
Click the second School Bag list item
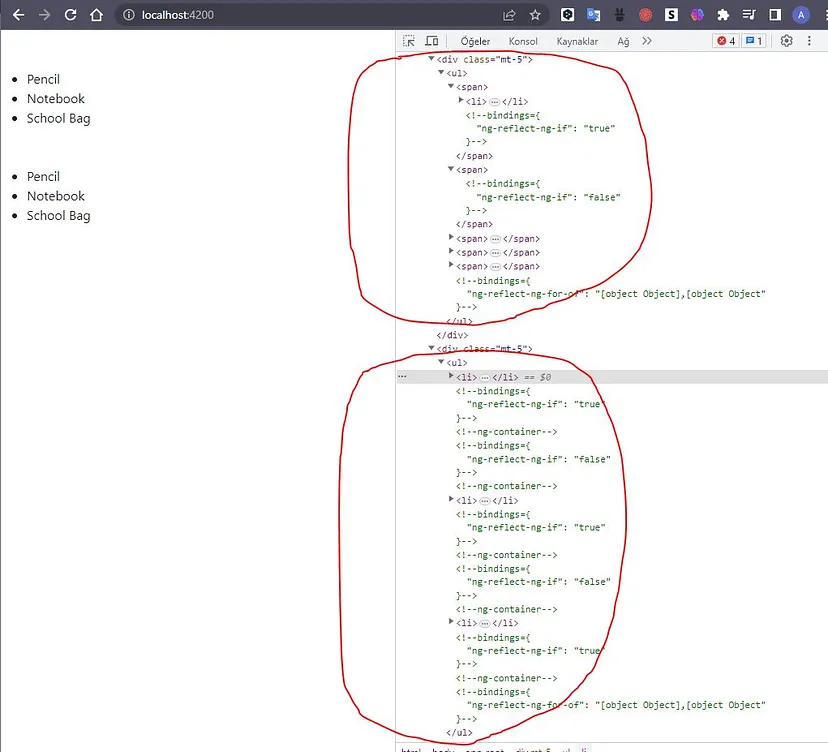pos(59,215)
